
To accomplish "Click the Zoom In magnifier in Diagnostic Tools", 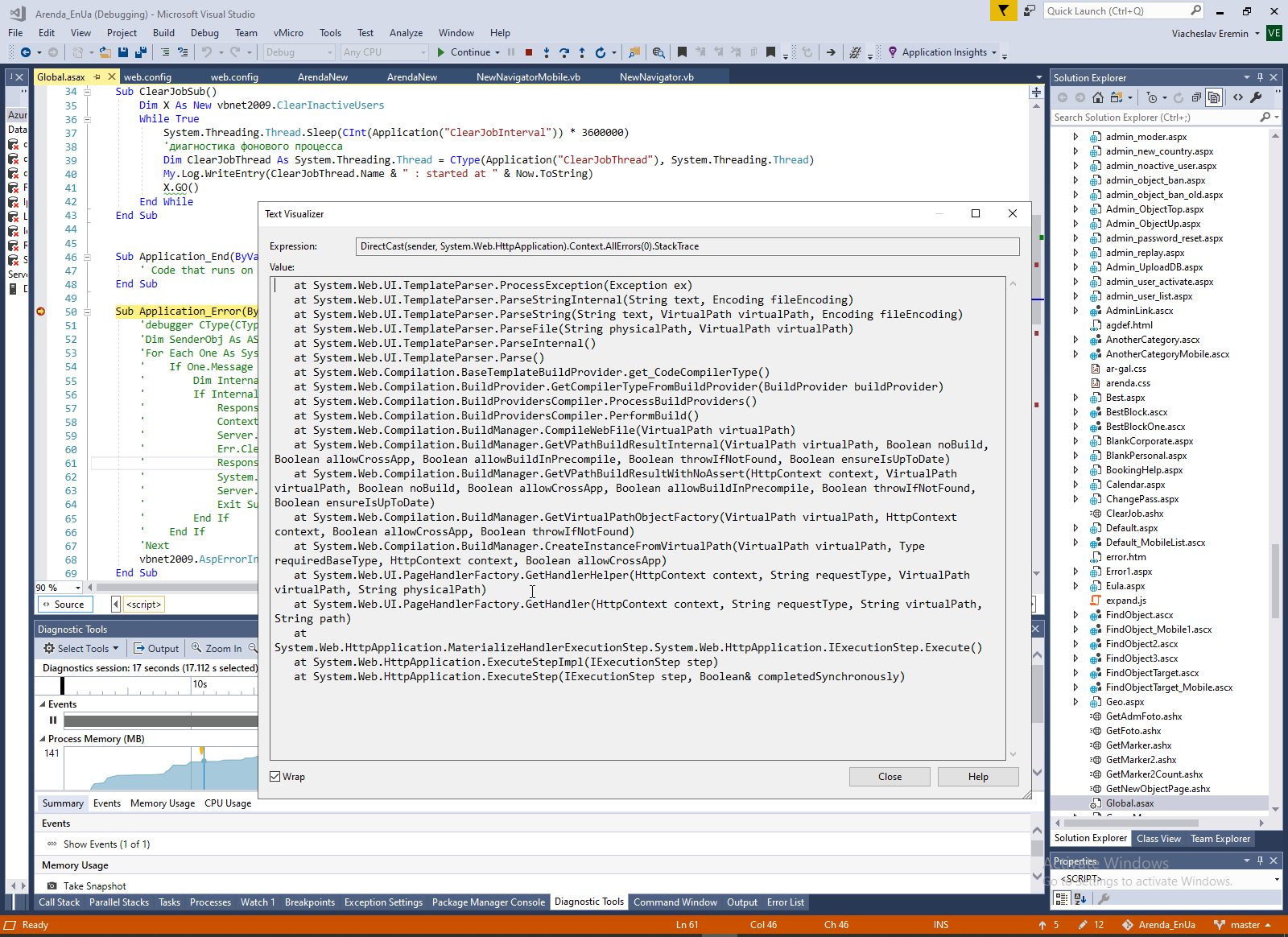I will point(196,648).
